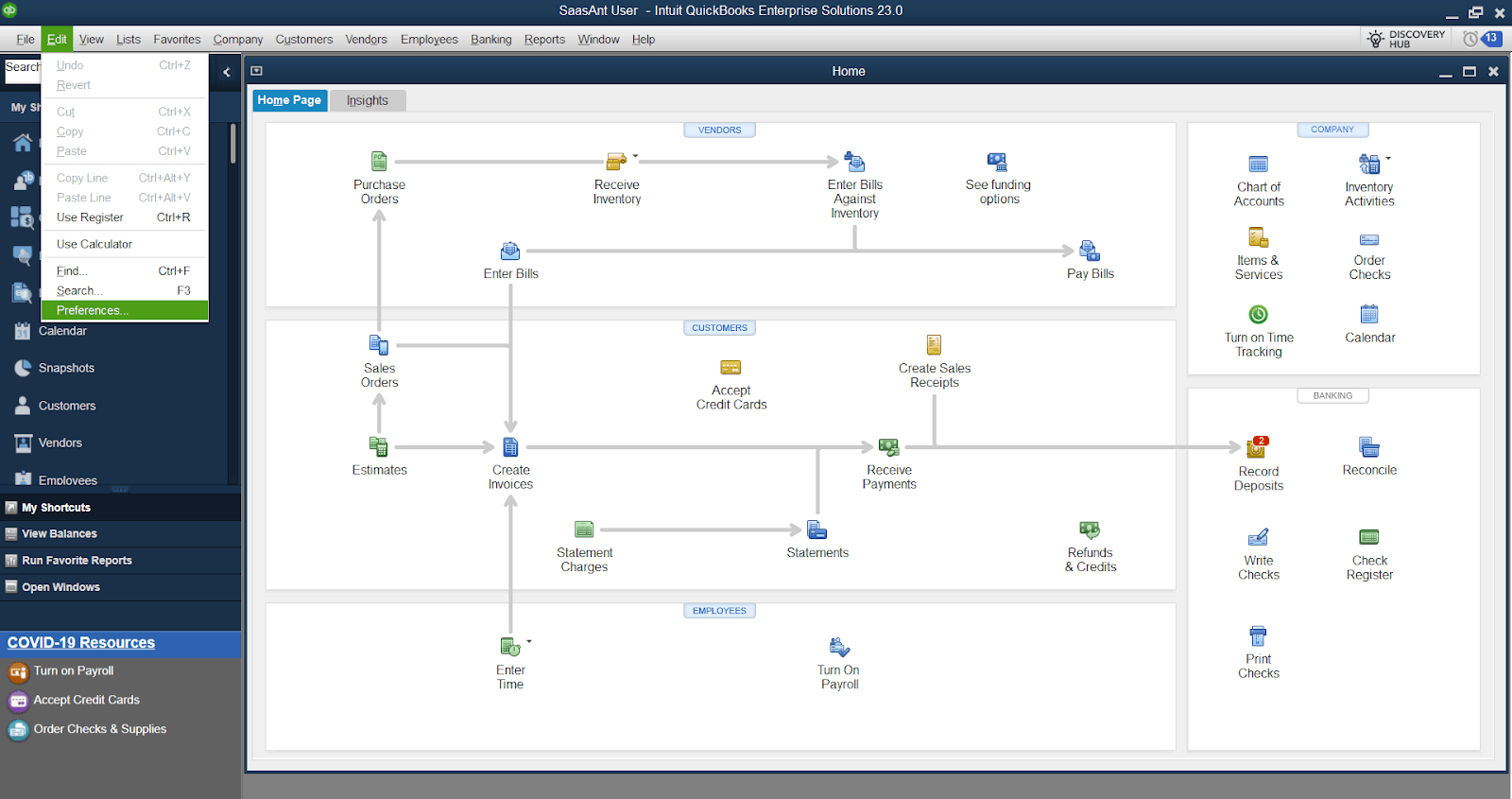Switch to the Insights tab

coord(368,100)
